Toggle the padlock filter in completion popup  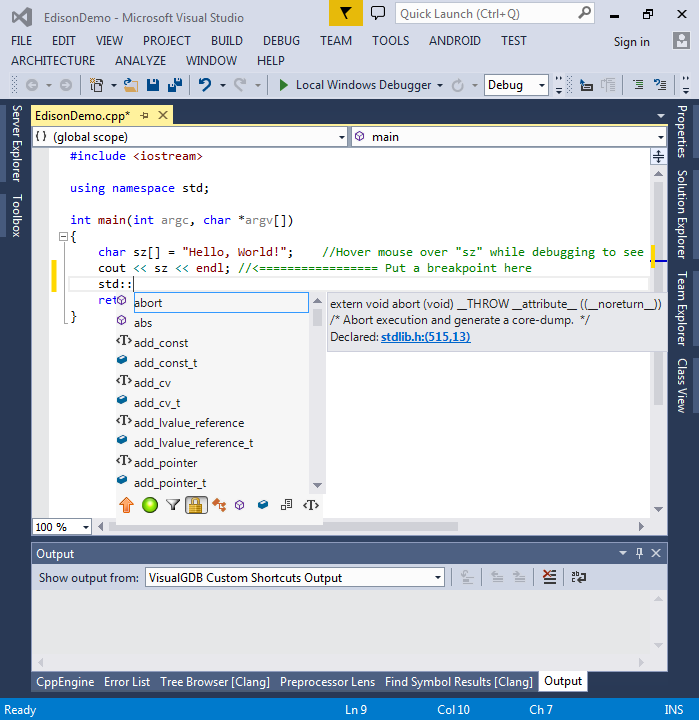pos(196,505)
